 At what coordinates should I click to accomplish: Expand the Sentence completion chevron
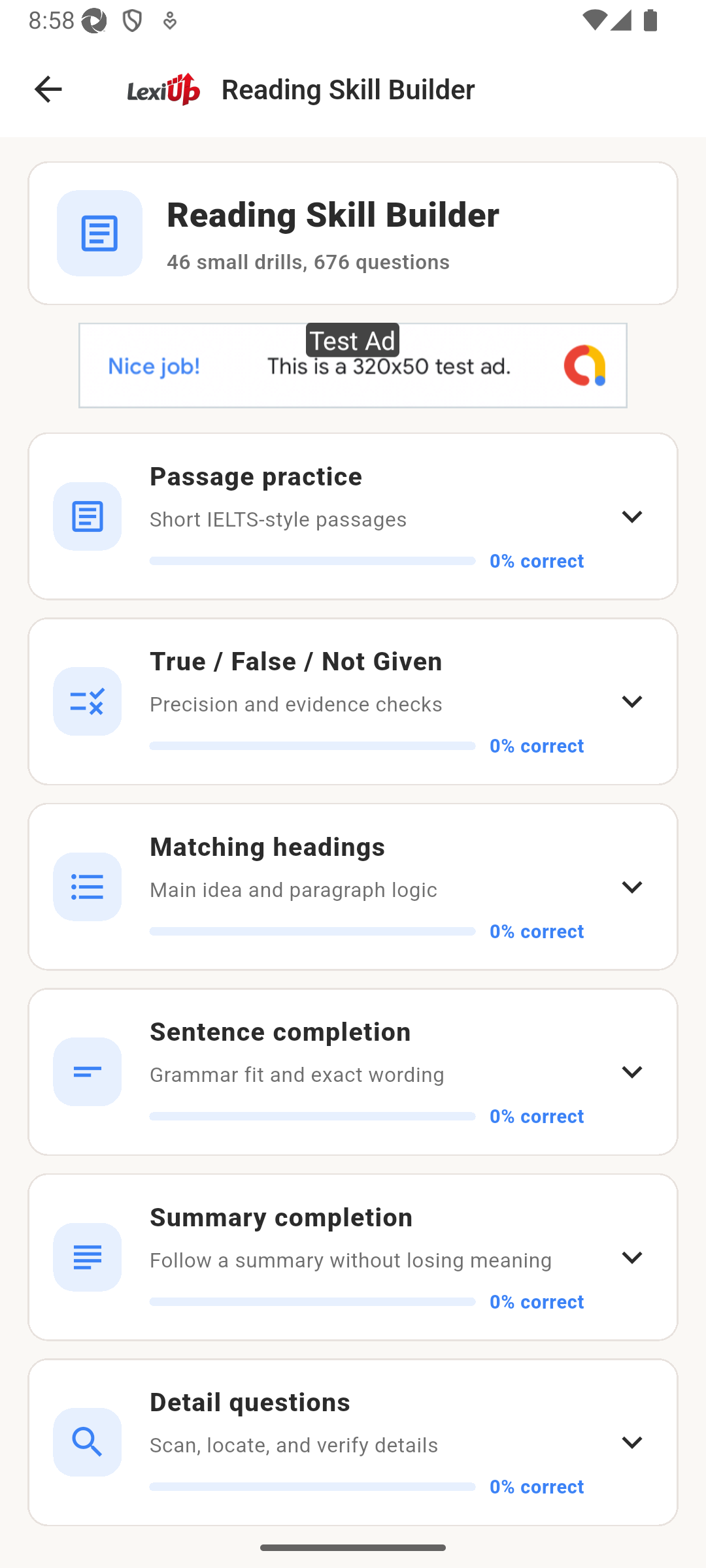point(631,1071)
